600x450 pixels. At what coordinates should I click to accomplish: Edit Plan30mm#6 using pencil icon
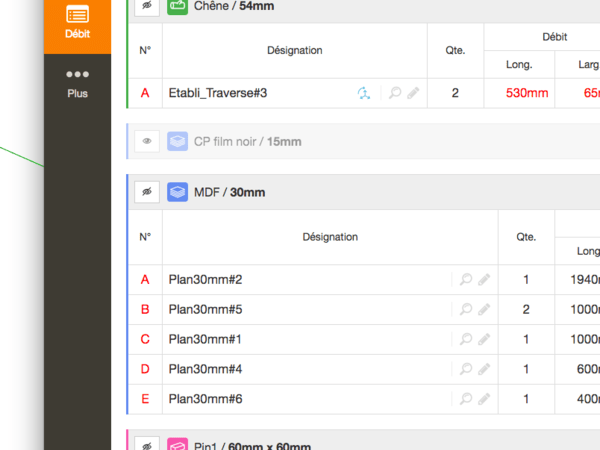click(484, 400)
